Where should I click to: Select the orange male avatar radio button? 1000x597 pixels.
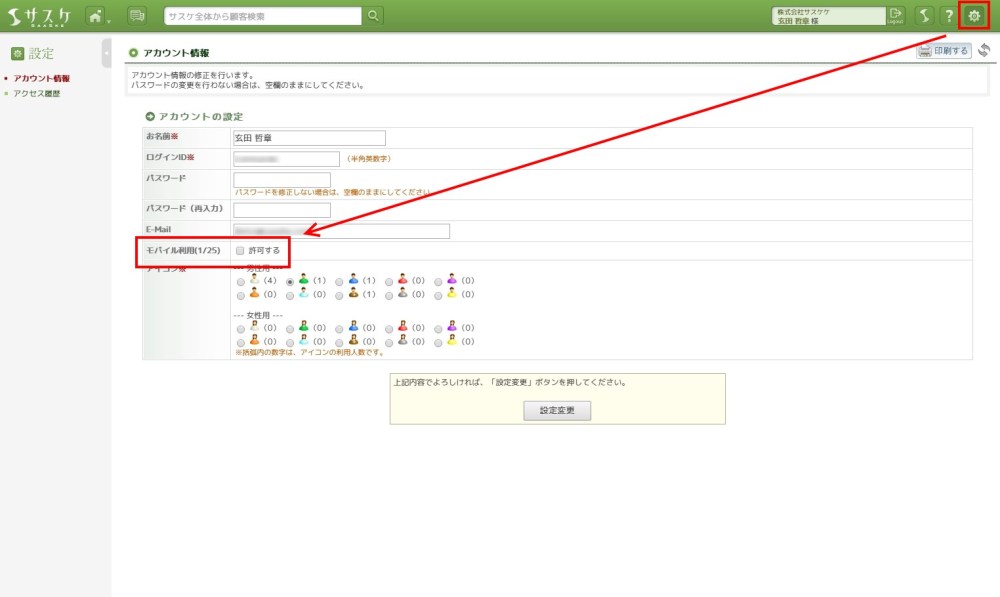(x=241, y=295)
